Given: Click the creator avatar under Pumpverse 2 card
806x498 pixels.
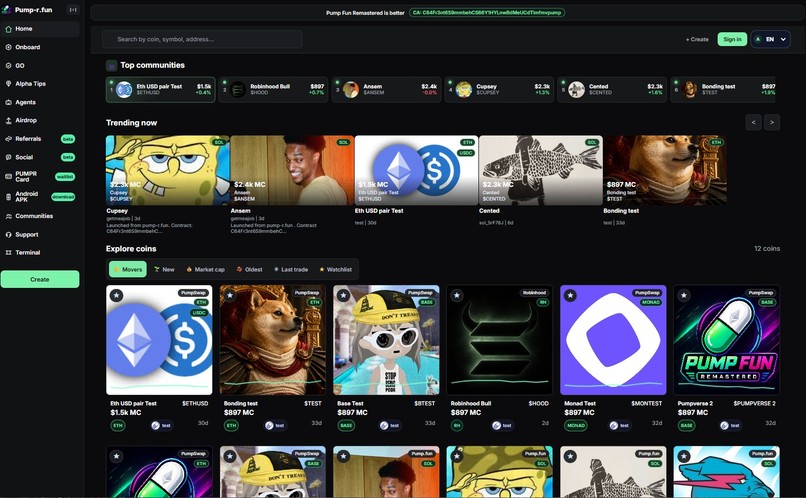Looking at the screenshot, I should tap(724, 426).
